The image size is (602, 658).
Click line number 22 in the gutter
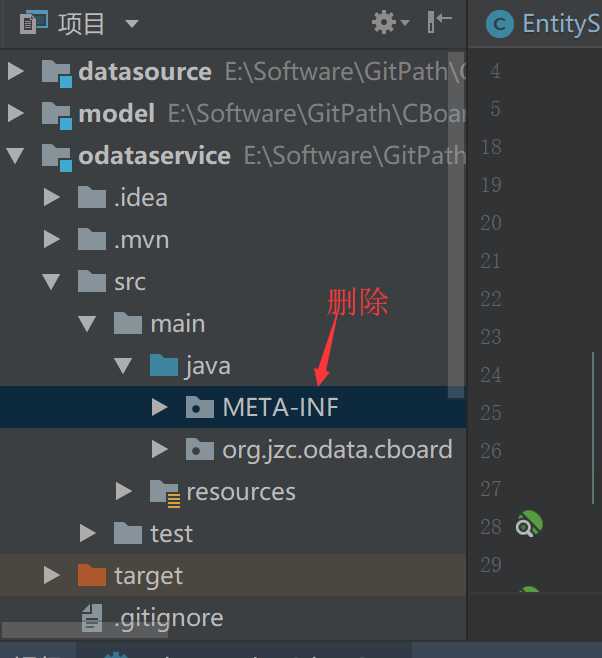[491, 299]
